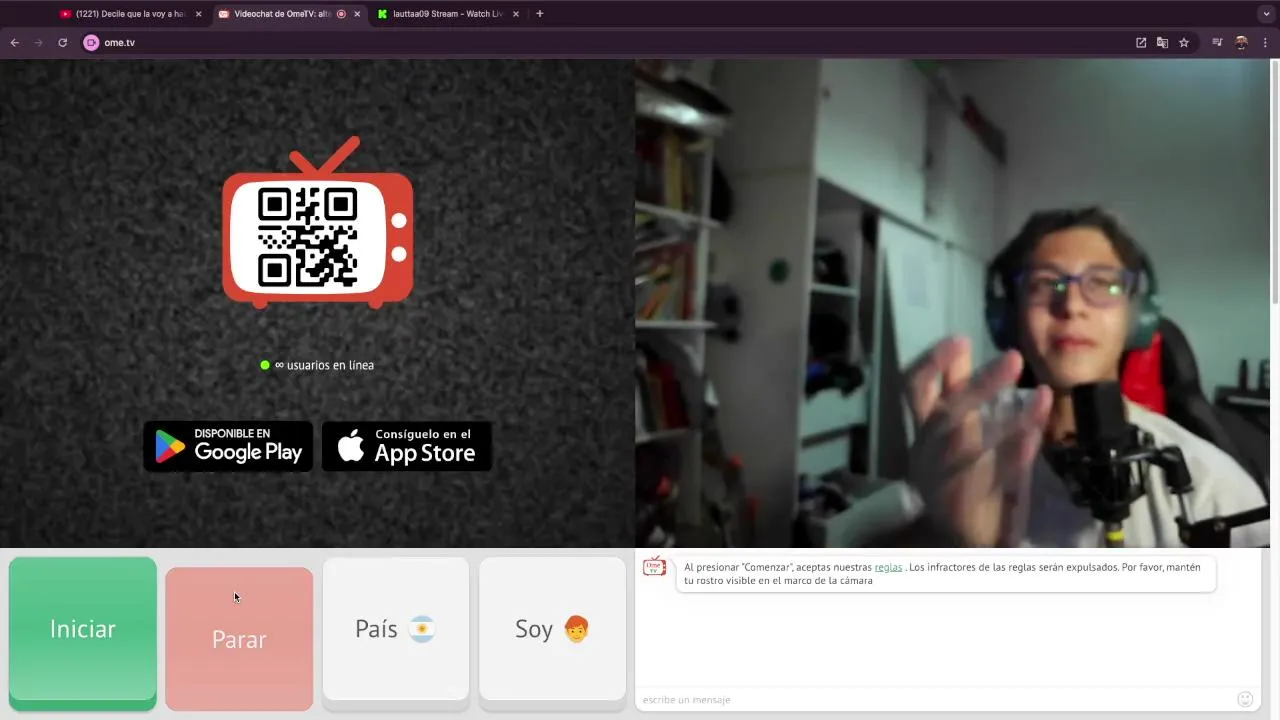Screen dimensions: 1280x720
Task: Click the camera site-info icon in address bar
Action: coord(91,43)
